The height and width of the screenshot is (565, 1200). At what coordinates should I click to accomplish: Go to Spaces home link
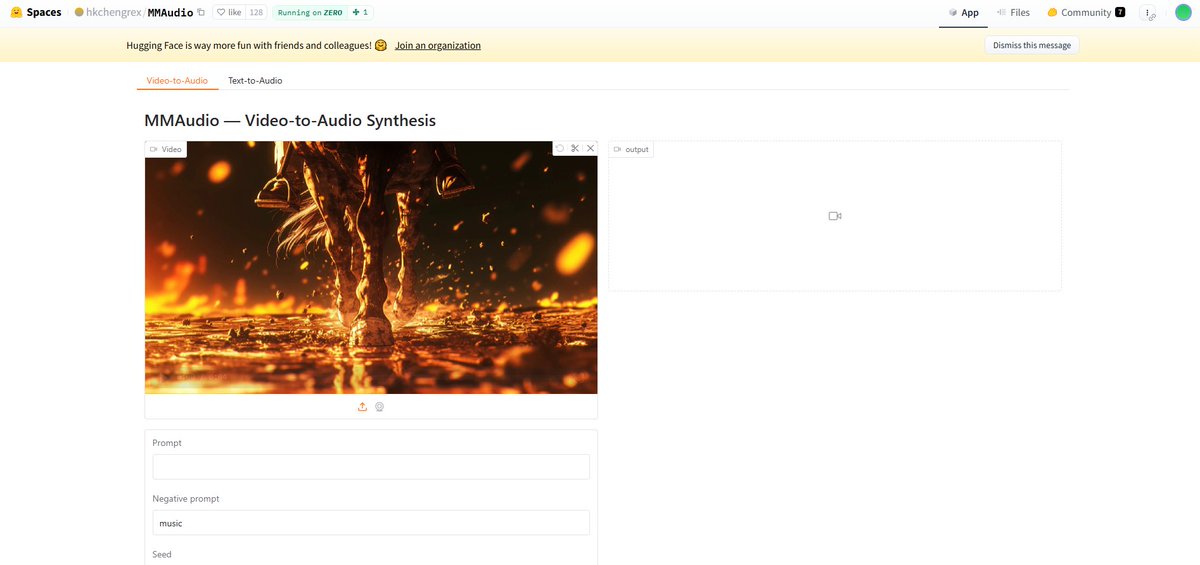coord(44,13)
